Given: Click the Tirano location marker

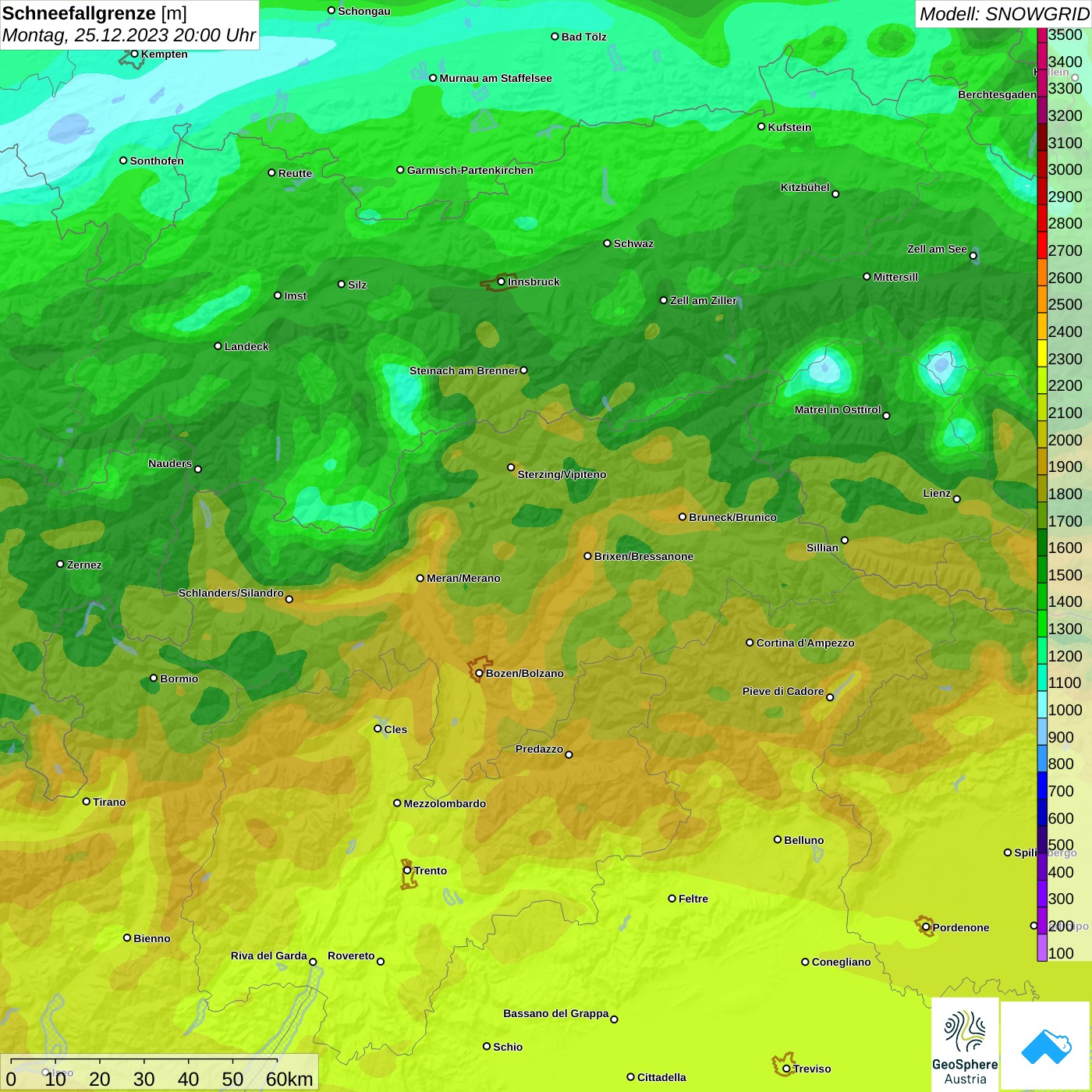Looking at the screenshot, I should pyautogui.click(x=87, y=801).
